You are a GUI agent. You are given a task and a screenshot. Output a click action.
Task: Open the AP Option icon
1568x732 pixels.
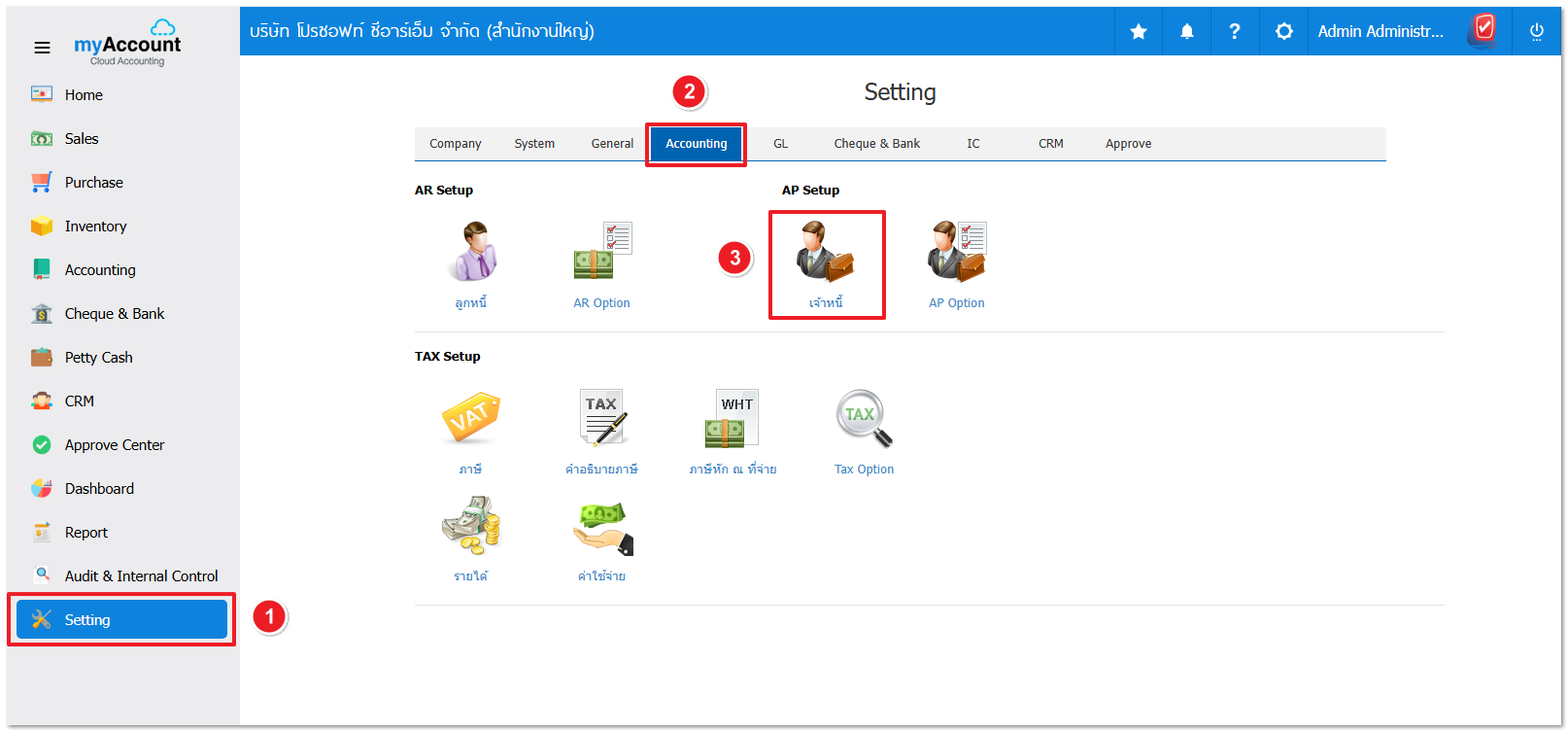(x=957, y=252)
